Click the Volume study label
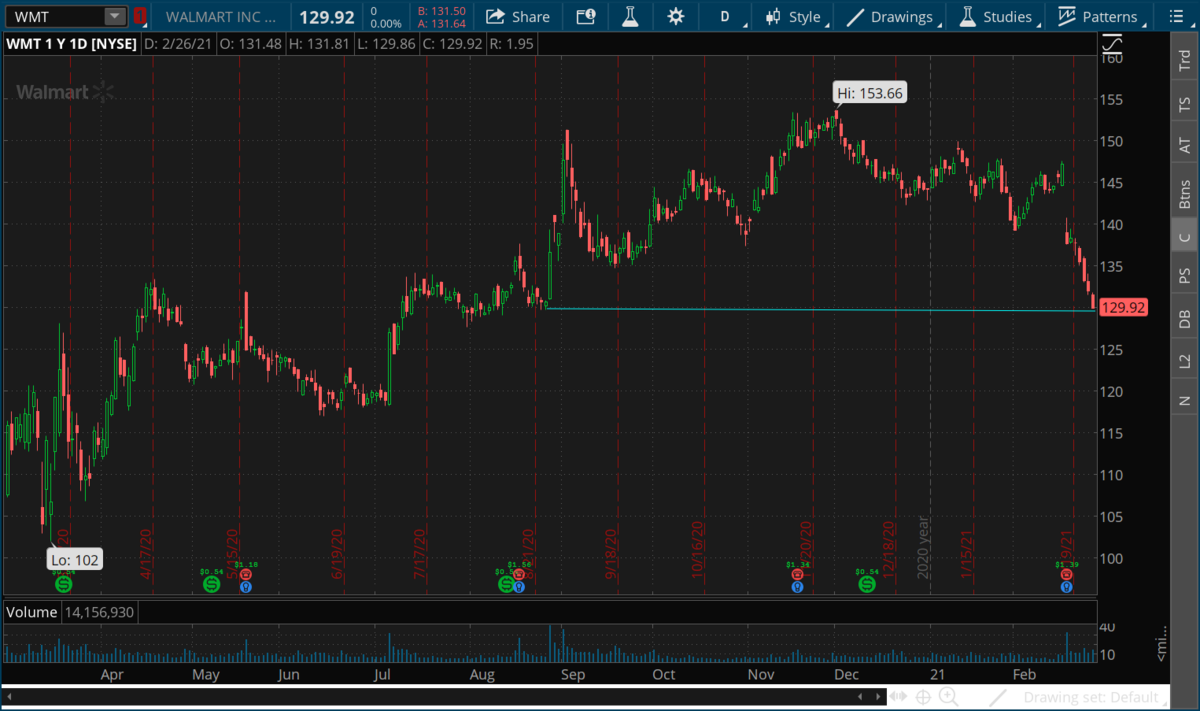Screen dimensions: 1200x711 (32, 611)
